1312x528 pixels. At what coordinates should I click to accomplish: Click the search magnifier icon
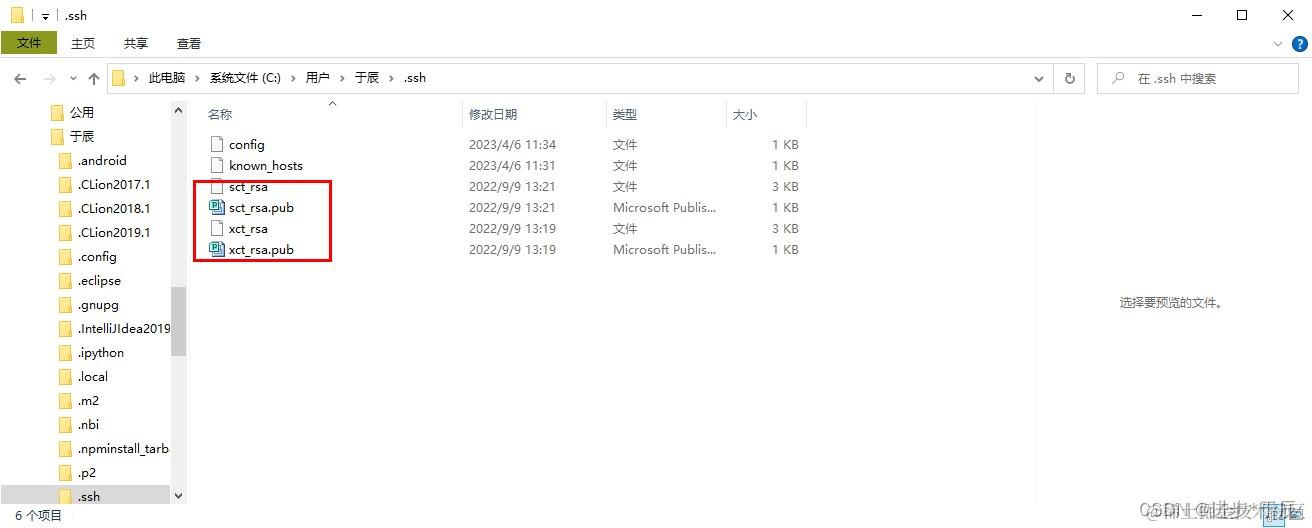1118,78
